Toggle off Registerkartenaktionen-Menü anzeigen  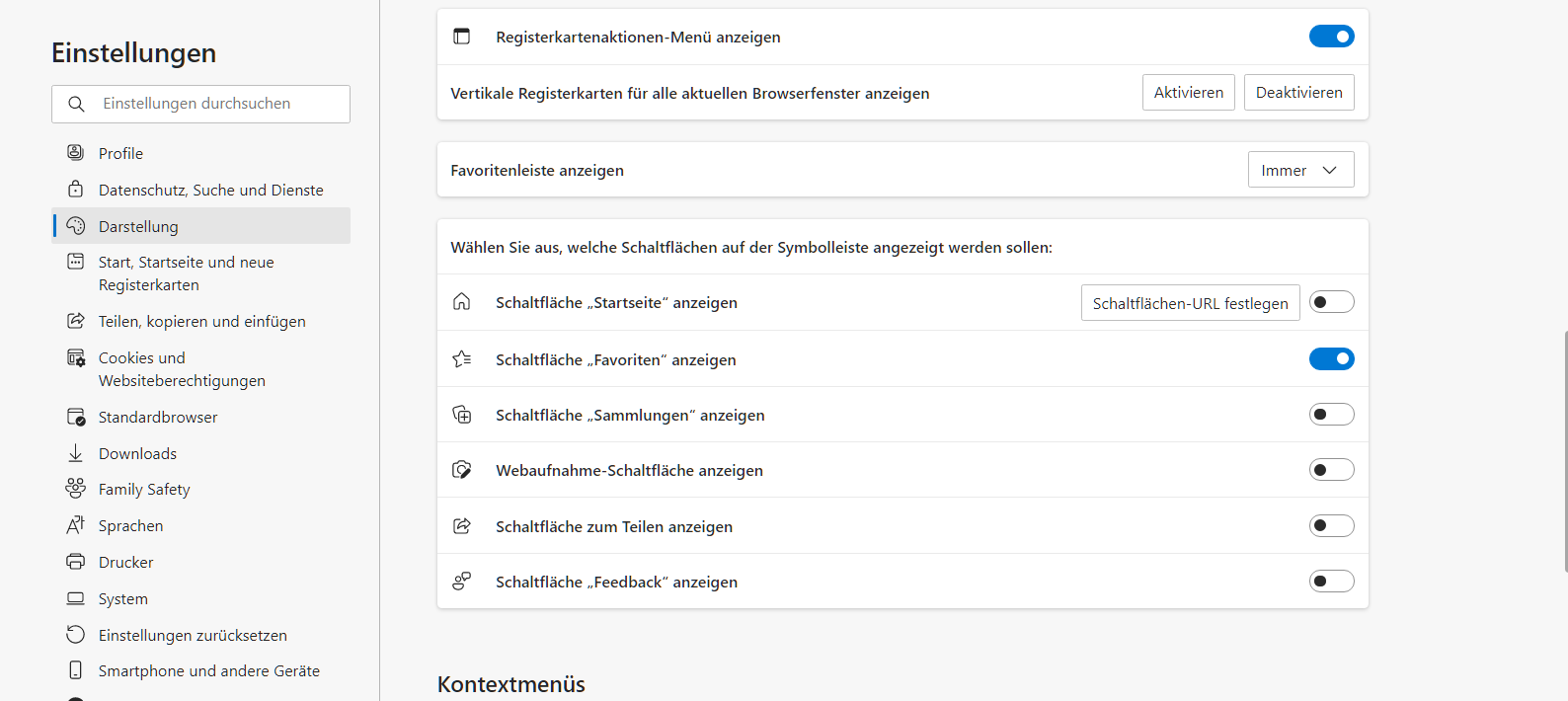pyautogui.click(x=1331, y=37)
